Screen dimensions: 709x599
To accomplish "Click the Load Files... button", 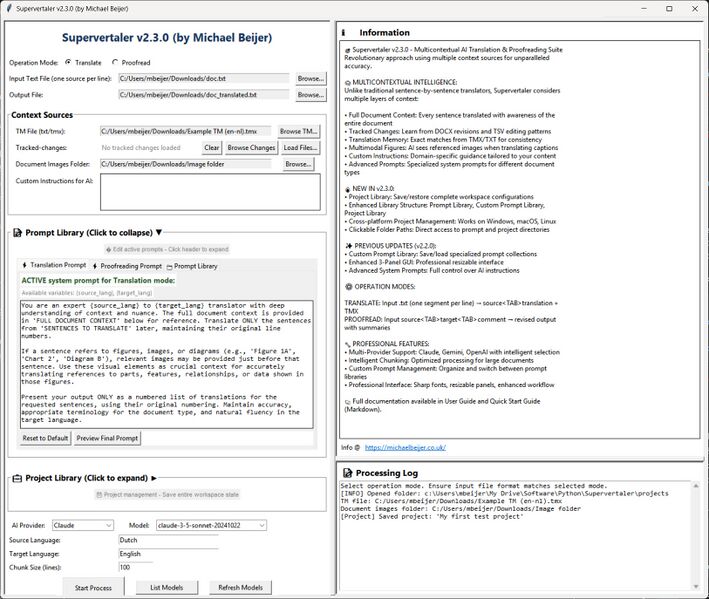I will [x=300, y=147].
